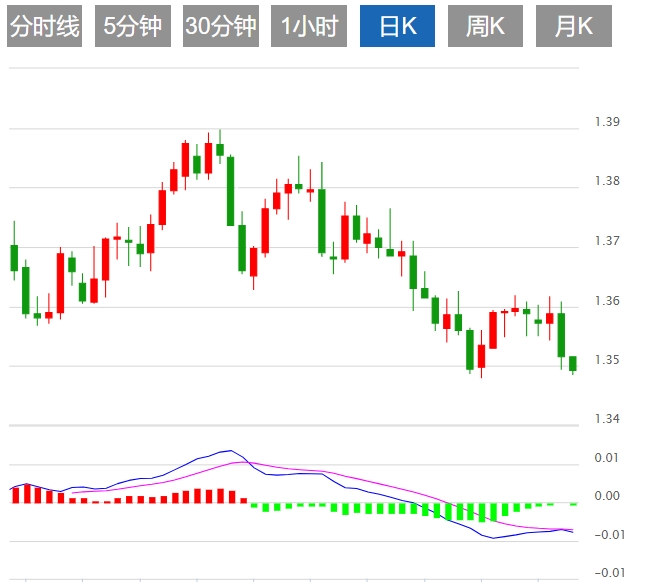The height and width of the screenshot is (582, 648).
Task: Click the 0.01 MACD axis label
Action: pos(606,458)
